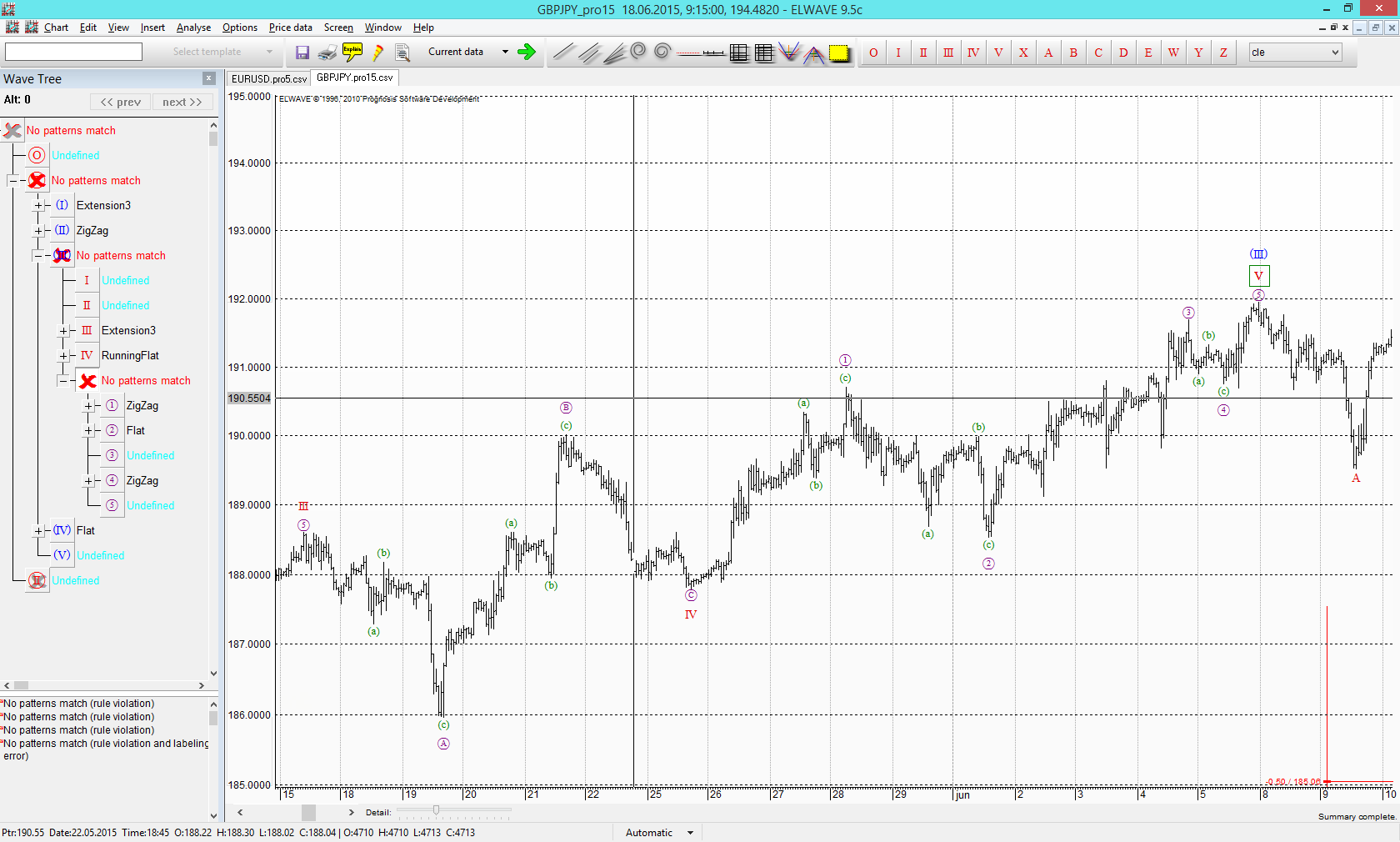
Task: Select the parallel channel lines tool
Action: click(x=588, y=53)
